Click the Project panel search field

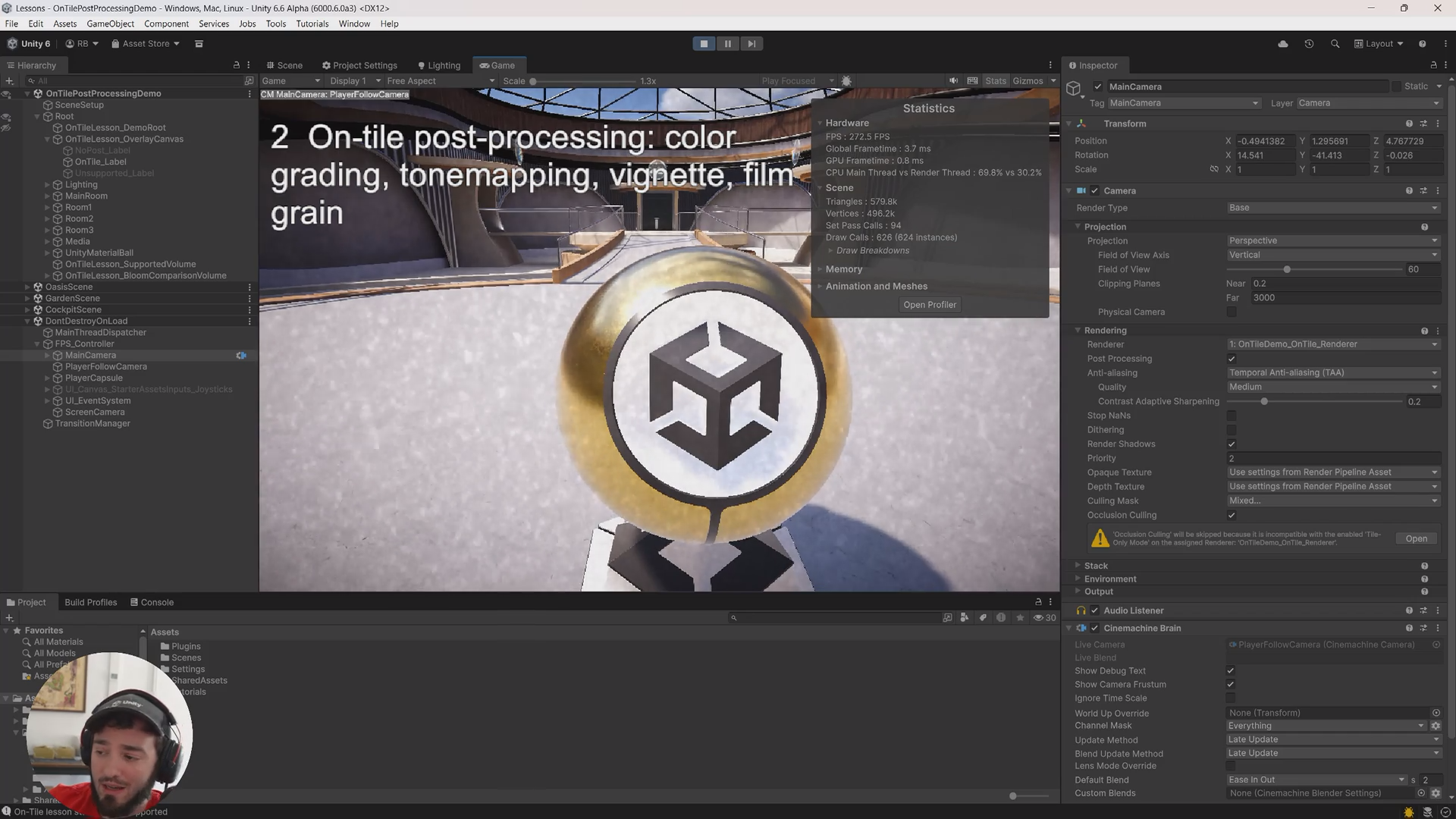click(x=834, y=619)
